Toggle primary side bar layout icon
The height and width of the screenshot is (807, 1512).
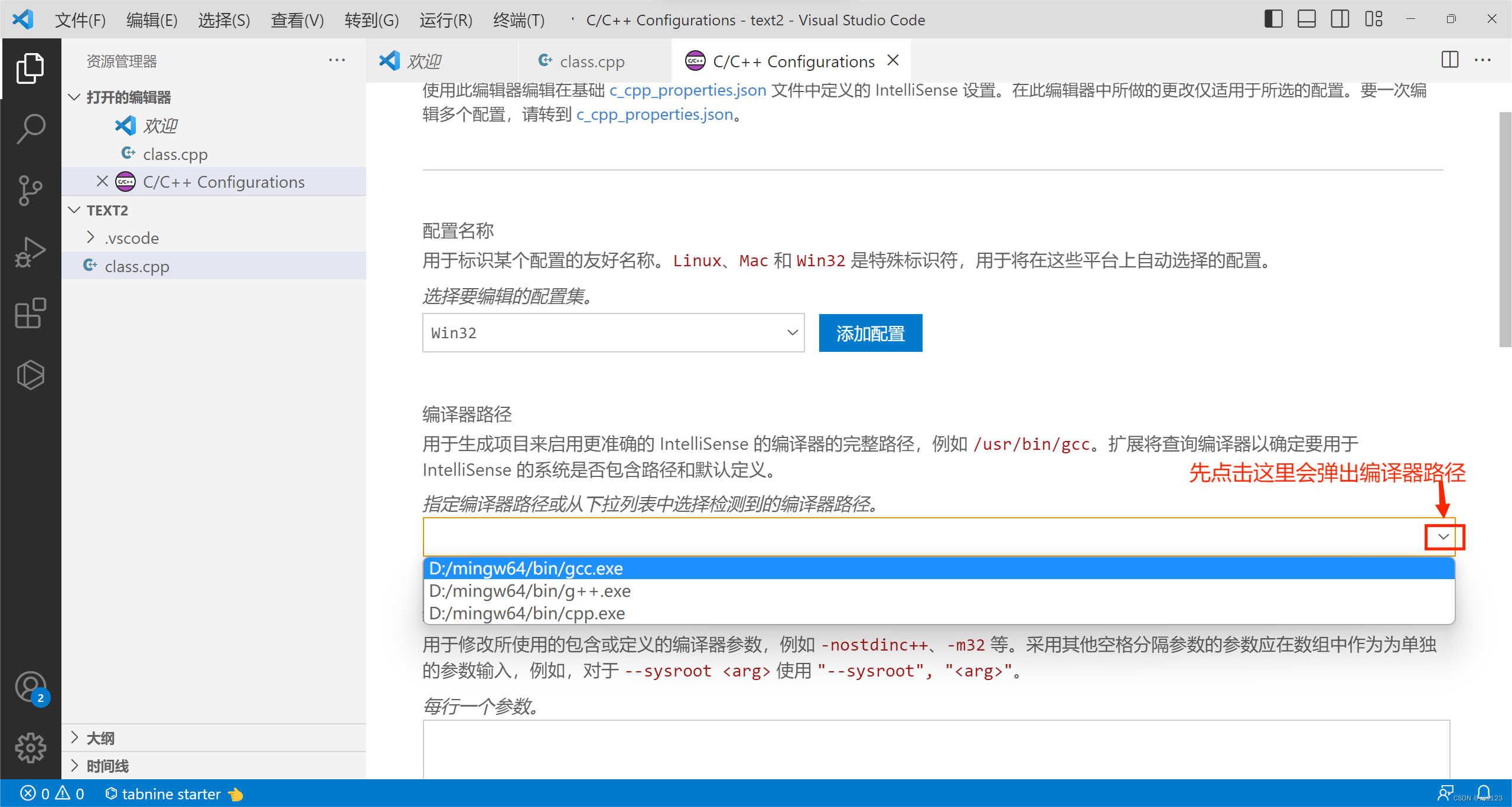[x=1273, y=19]
